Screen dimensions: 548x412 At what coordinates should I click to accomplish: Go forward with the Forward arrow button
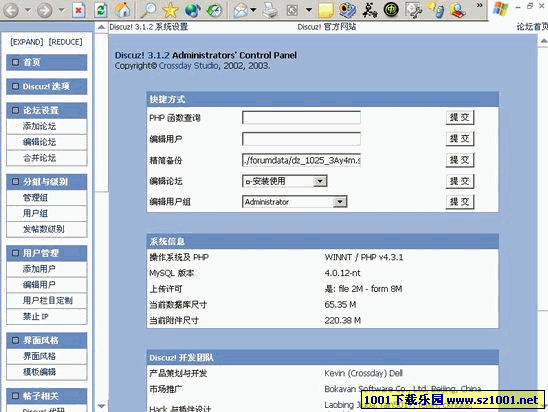[44, 10]
